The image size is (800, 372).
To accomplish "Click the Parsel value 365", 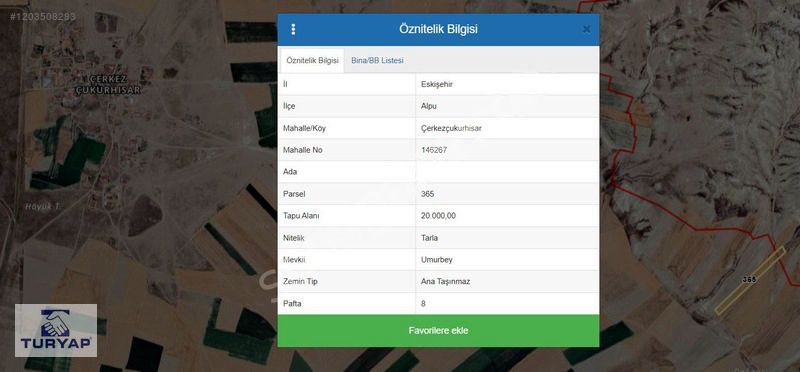I will [428, 194].
